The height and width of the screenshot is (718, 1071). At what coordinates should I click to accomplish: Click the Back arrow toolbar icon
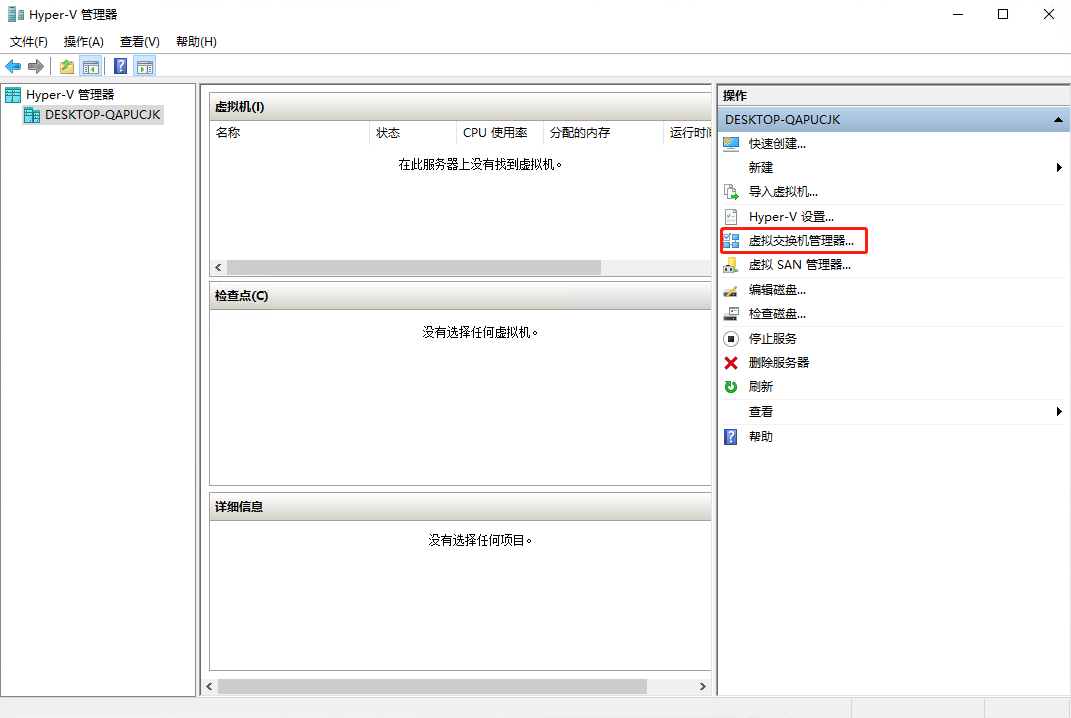[x=13, y=66]
